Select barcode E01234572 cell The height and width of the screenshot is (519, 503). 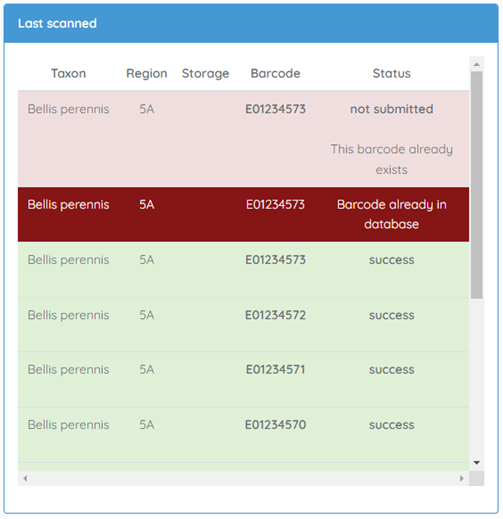275,315
